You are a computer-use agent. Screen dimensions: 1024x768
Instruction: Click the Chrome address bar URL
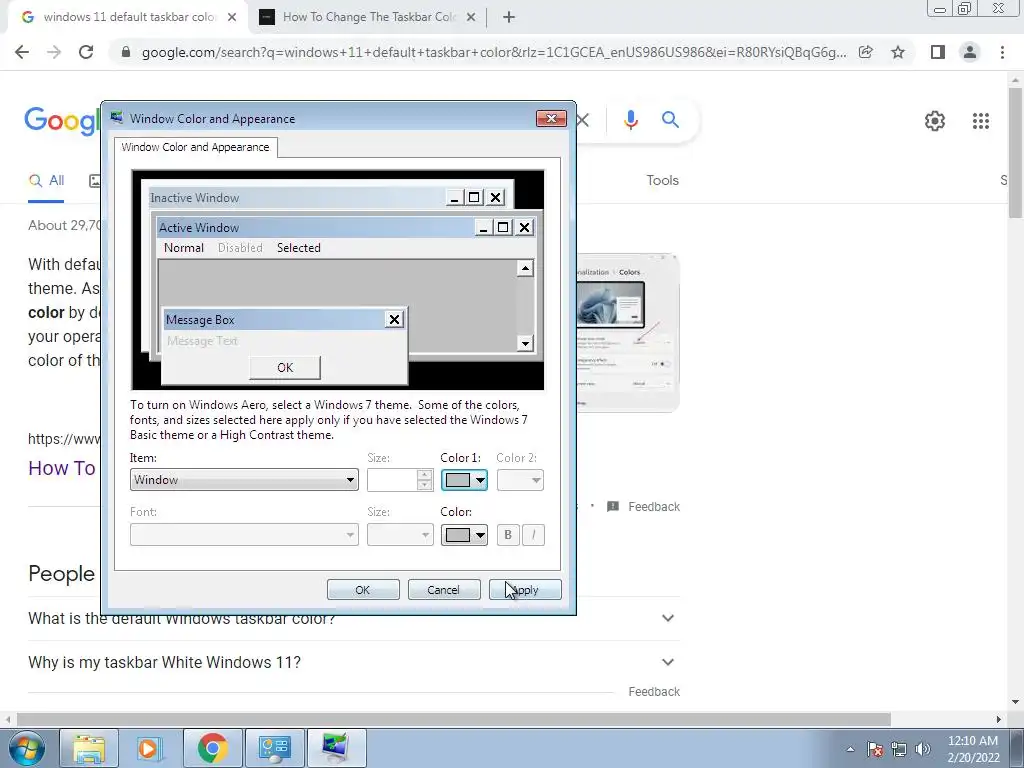point(494,52)
